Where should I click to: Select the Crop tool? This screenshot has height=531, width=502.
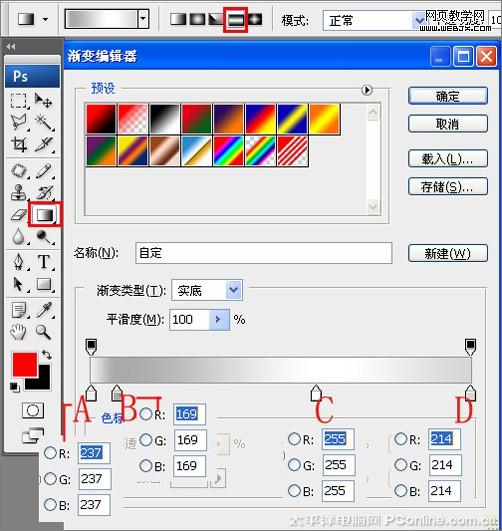pos(19,145)
